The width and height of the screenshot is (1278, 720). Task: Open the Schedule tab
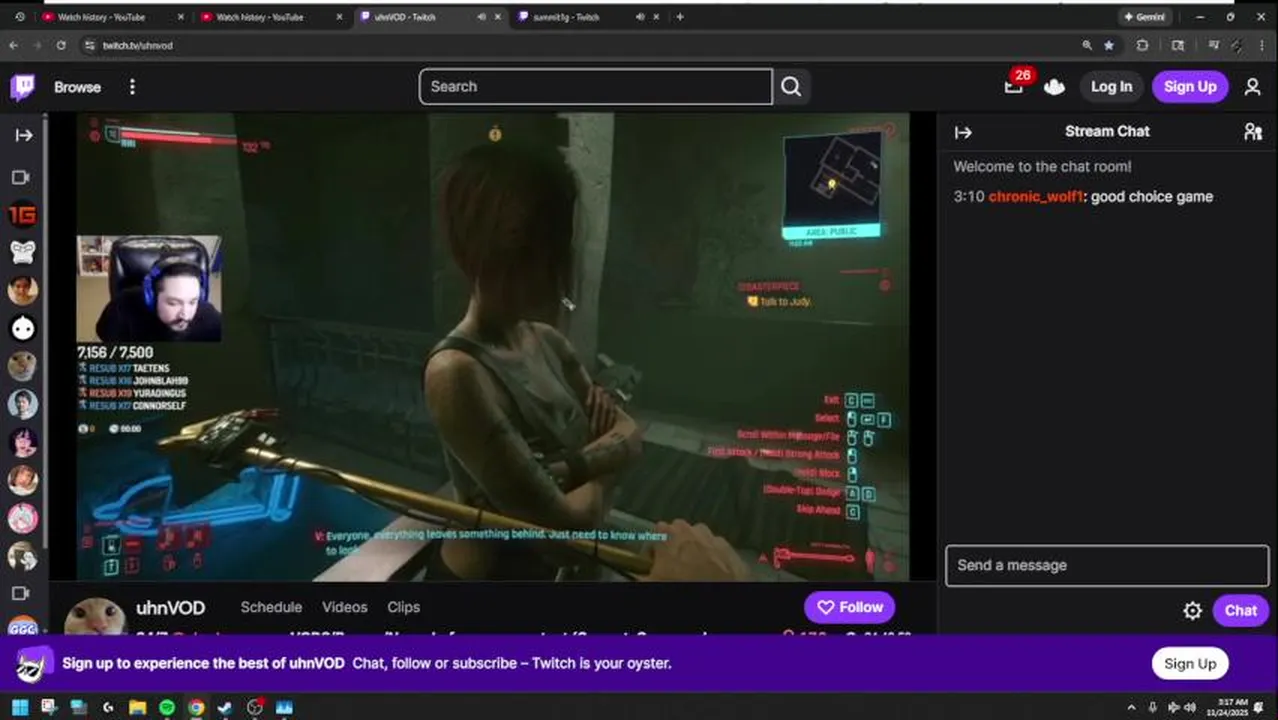[271, 607]
